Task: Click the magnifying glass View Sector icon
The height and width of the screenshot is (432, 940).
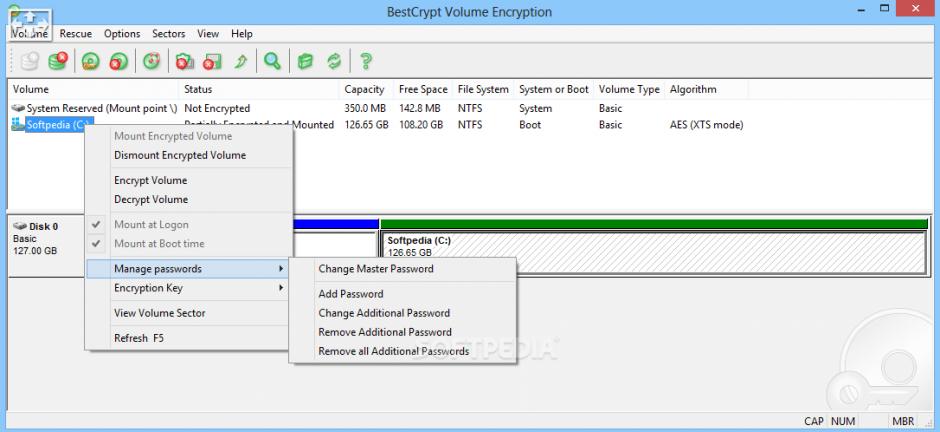Action: pyautogui.click(x=273, y=61)
